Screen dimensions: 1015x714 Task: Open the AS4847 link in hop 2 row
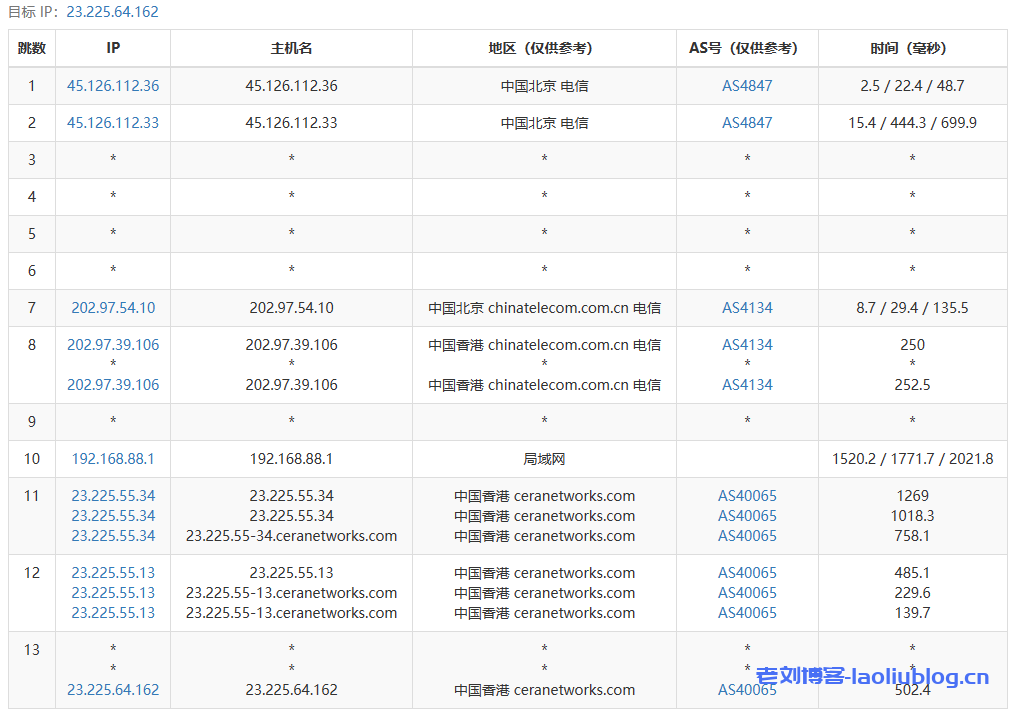tap(747, 123)
